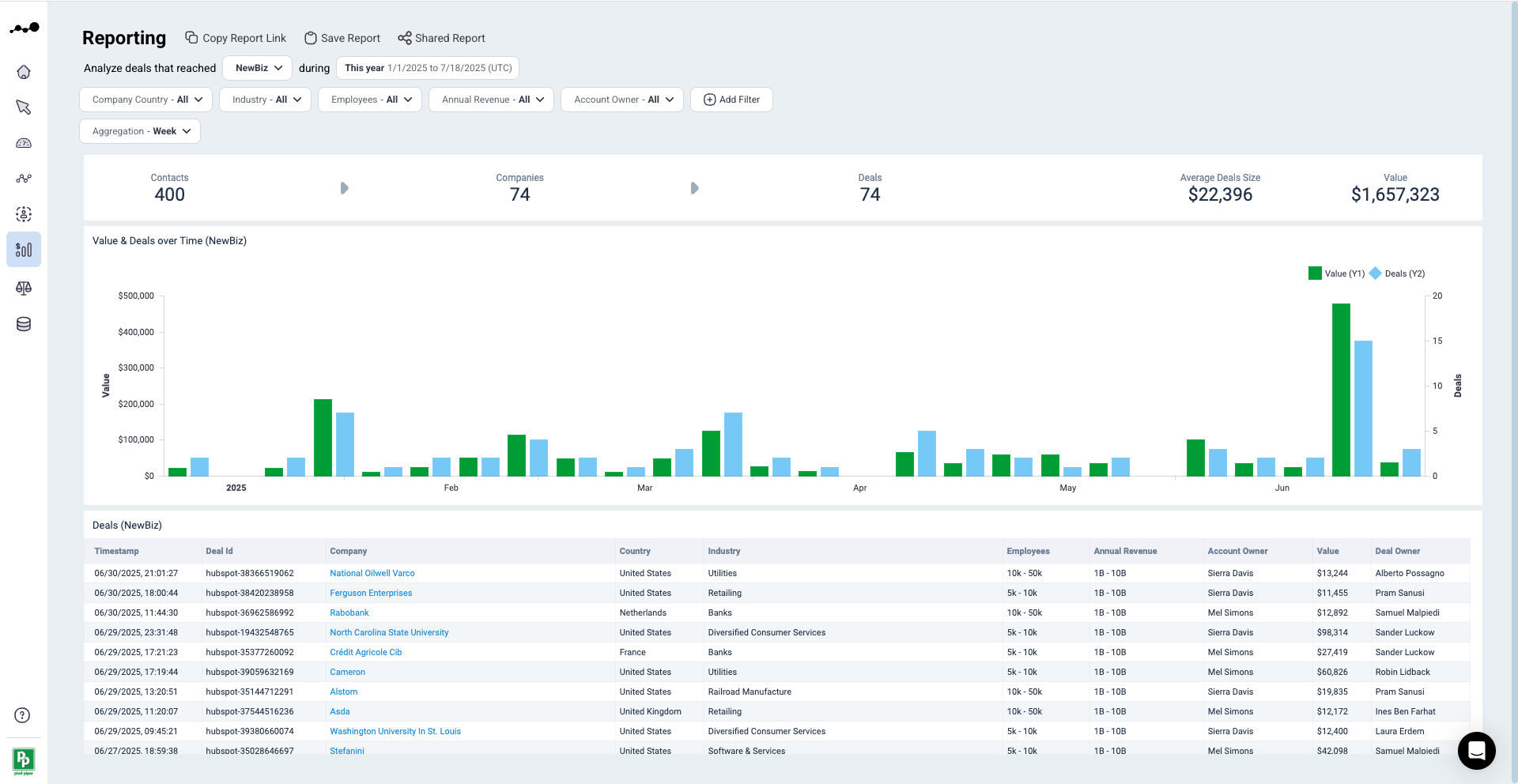
Task: Click the Copy Report Link icon
Action: [x=191, y=37]
